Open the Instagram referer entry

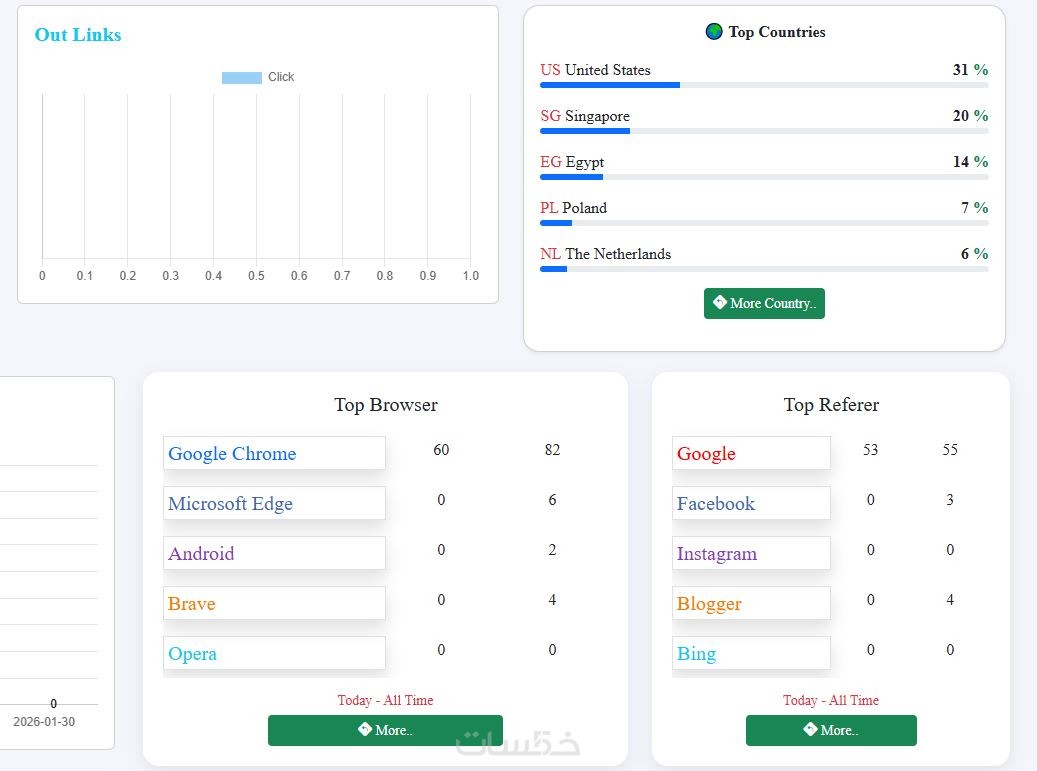pos(751,553)
